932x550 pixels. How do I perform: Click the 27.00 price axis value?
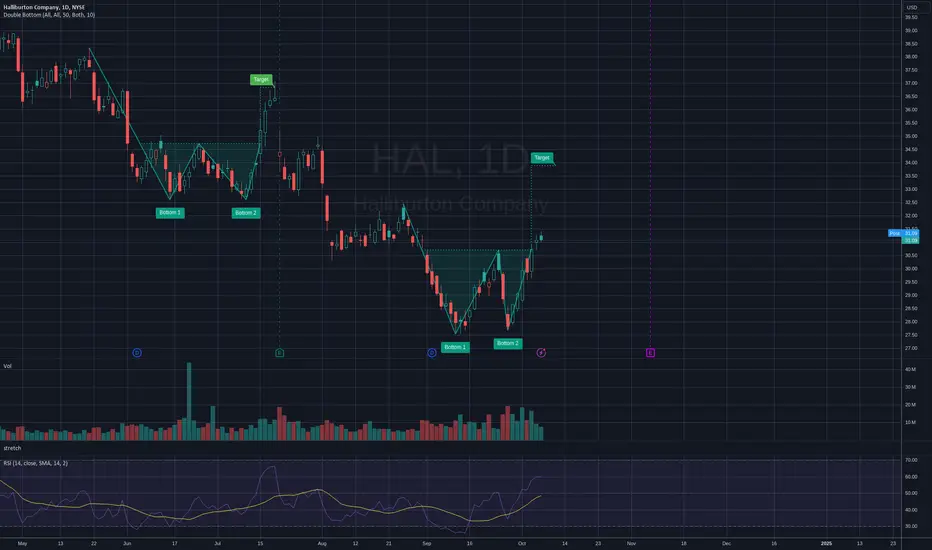(911, 348)
